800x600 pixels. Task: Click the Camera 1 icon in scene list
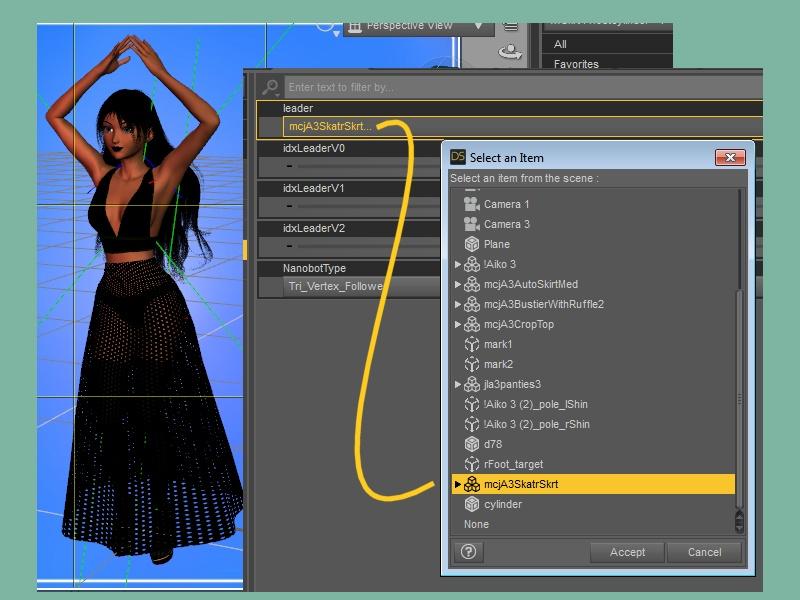[x=471, y=204]
